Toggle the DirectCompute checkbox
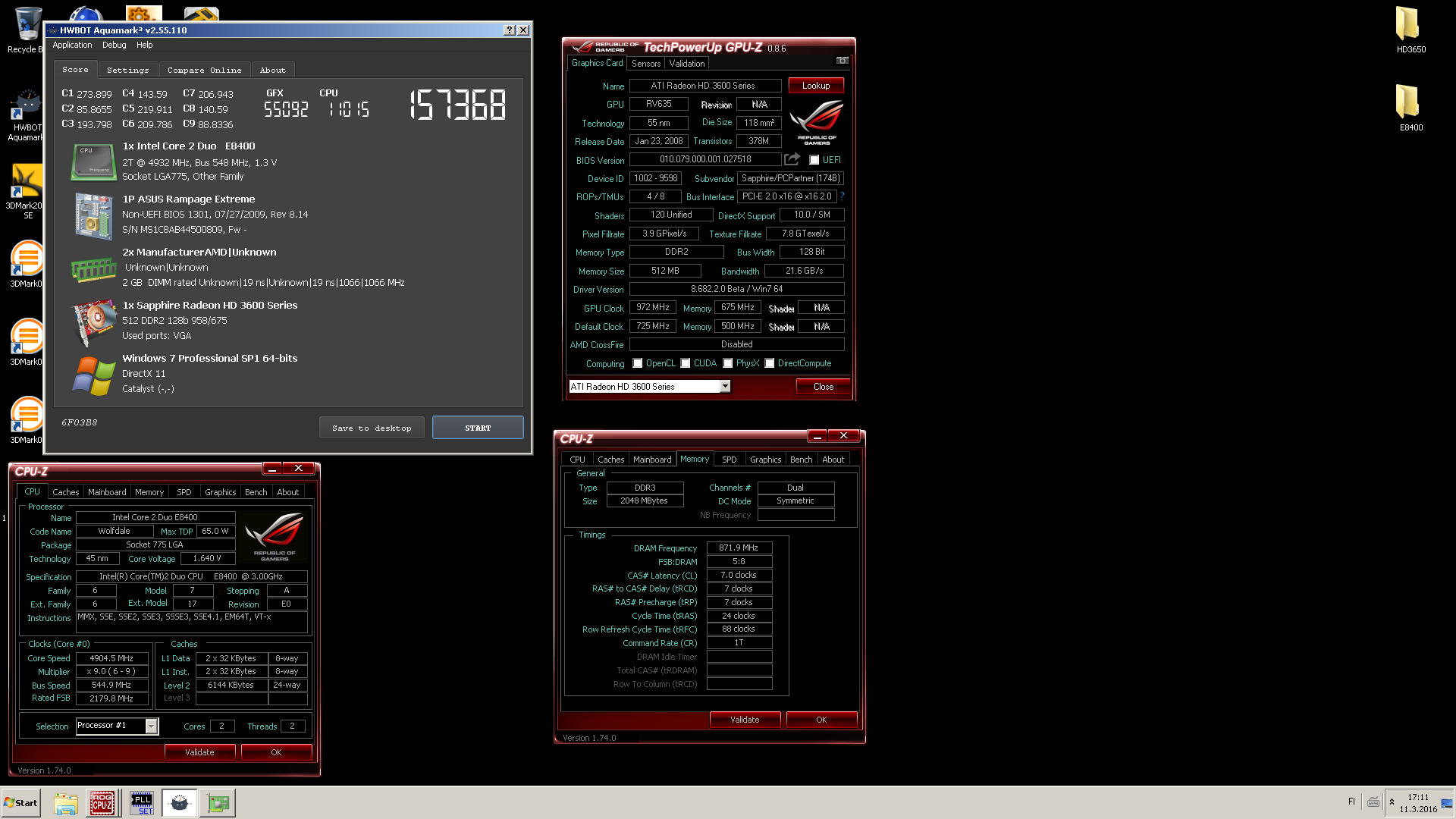This screenshot has height=819, width=1456. click(770, 363)
